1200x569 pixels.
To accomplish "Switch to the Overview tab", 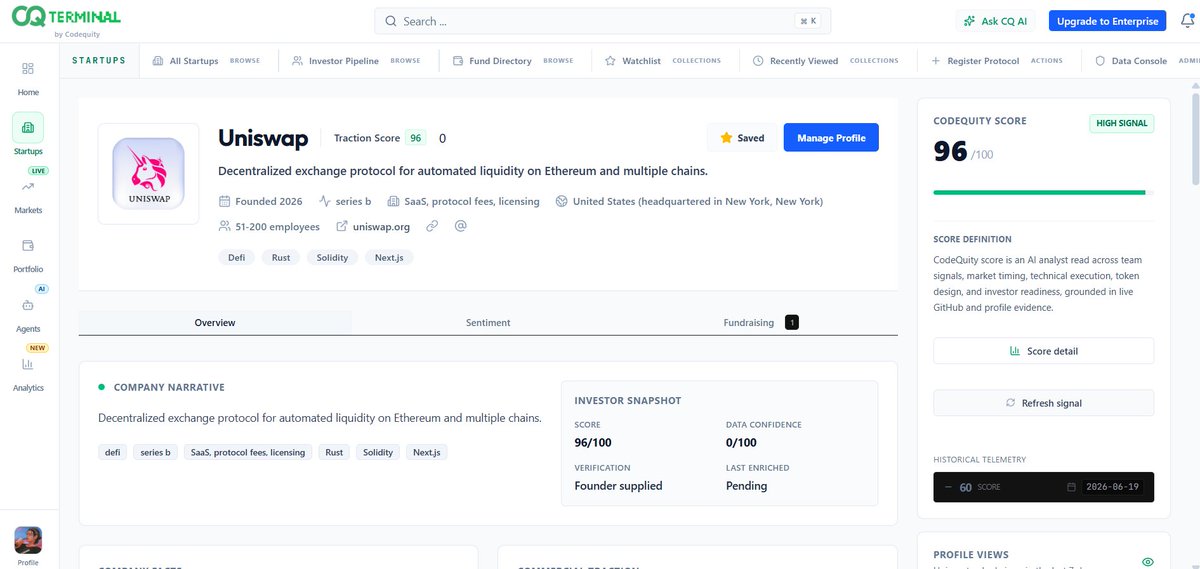I will (215, 322).
